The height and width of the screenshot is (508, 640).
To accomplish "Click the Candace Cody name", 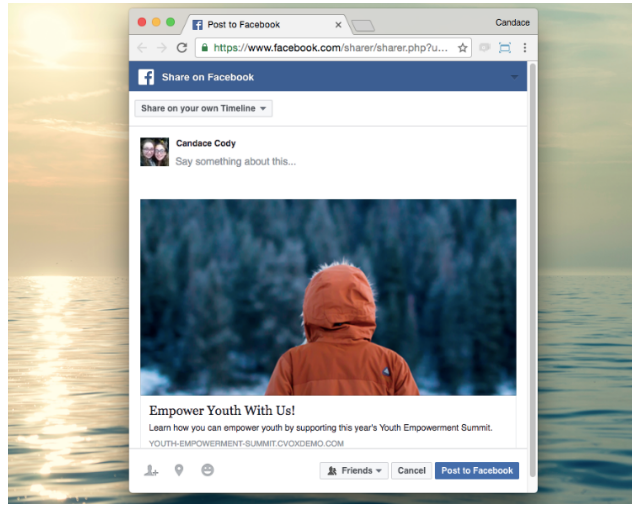I will tap(206, 143).
